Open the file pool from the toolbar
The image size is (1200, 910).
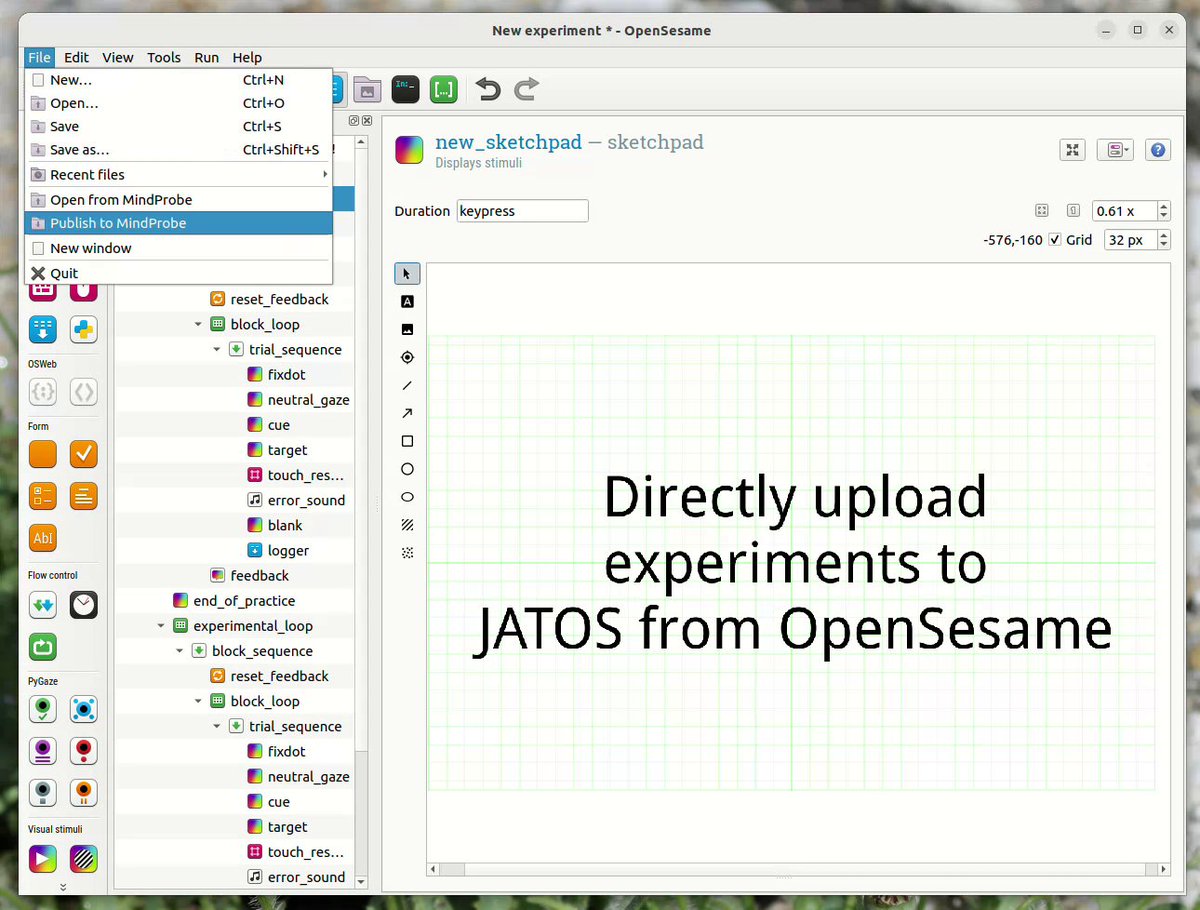pyautogui.click(x=367, y=89)
